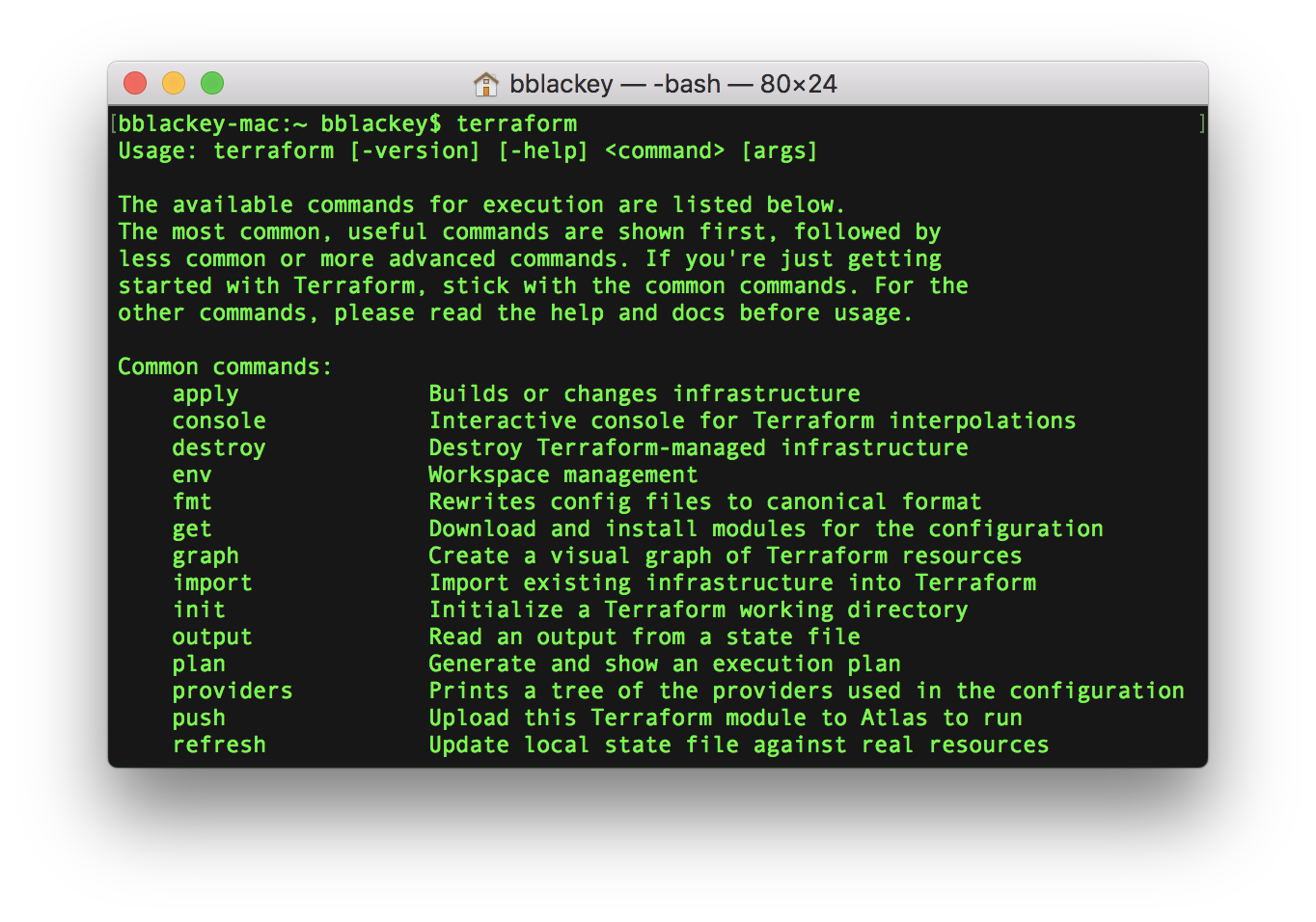The height and width of the screenshot is (922, 1316).
Task: Click the window title 'bblackey — -bash — 80×24'
Action: click(x=672, y=84)
